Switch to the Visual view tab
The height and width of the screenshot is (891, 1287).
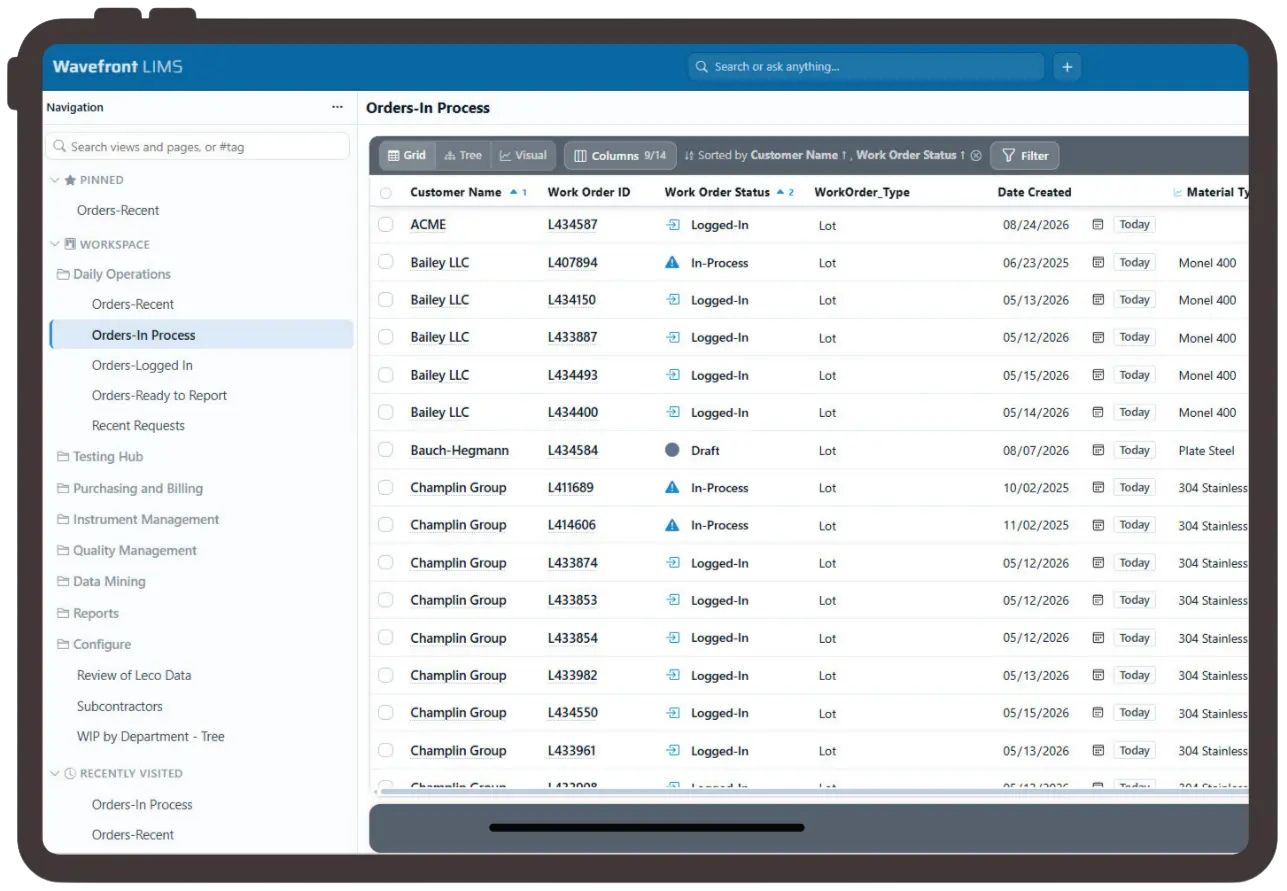(523, 156)
